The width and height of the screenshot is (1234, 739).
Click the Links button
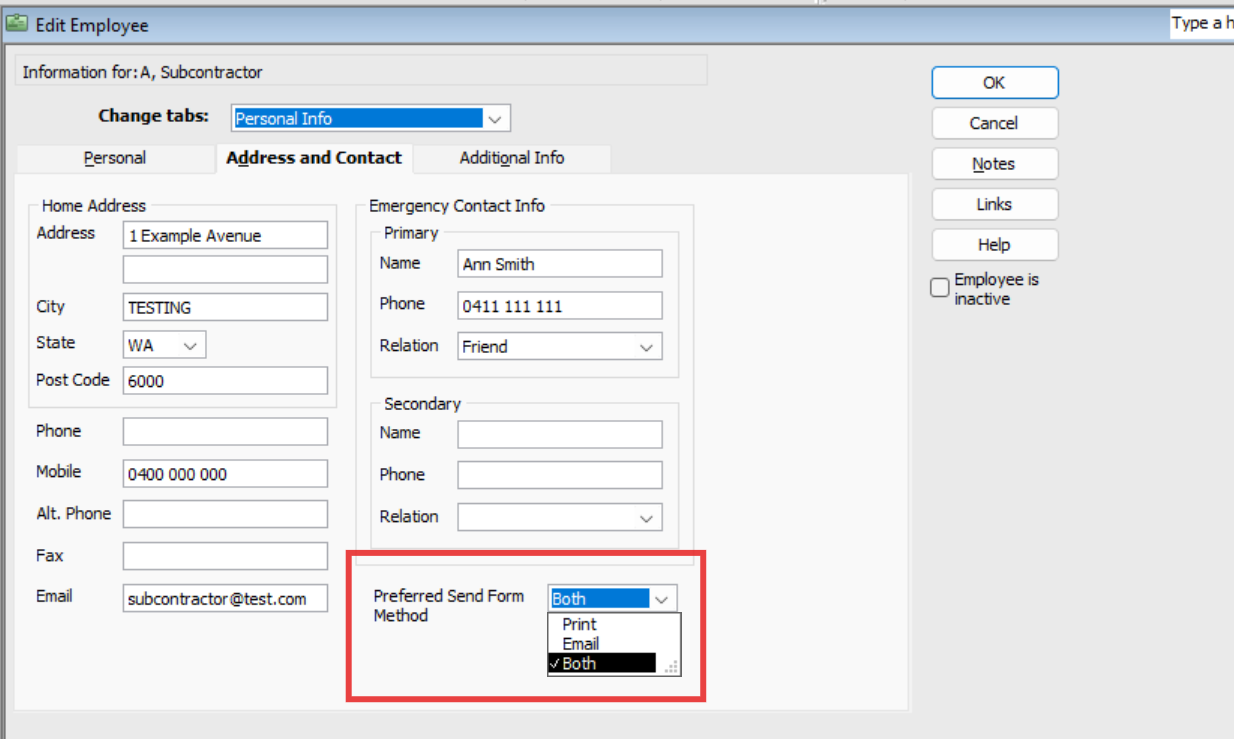tap(994, 204)
